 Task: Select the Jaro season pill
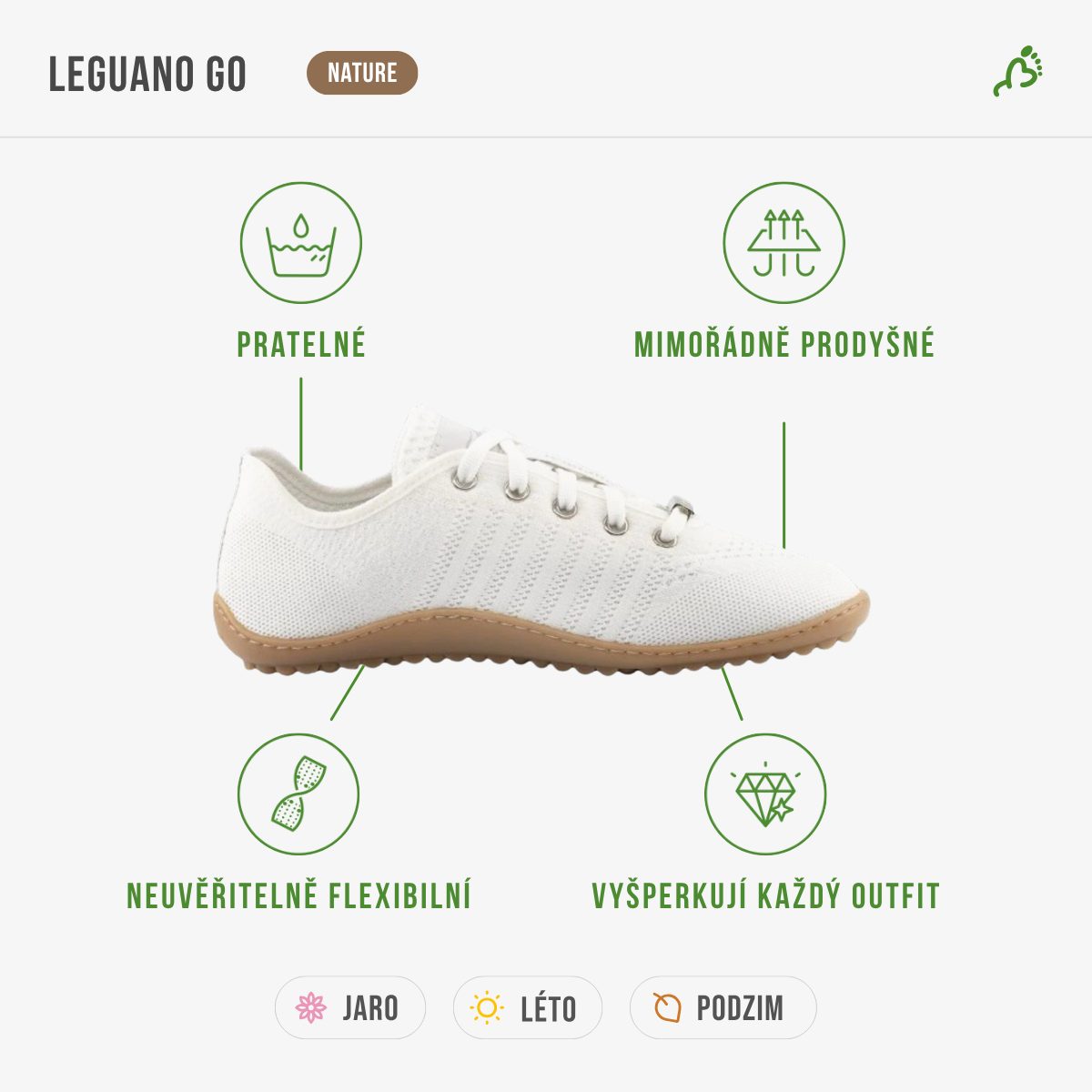tap(350, 1007)
